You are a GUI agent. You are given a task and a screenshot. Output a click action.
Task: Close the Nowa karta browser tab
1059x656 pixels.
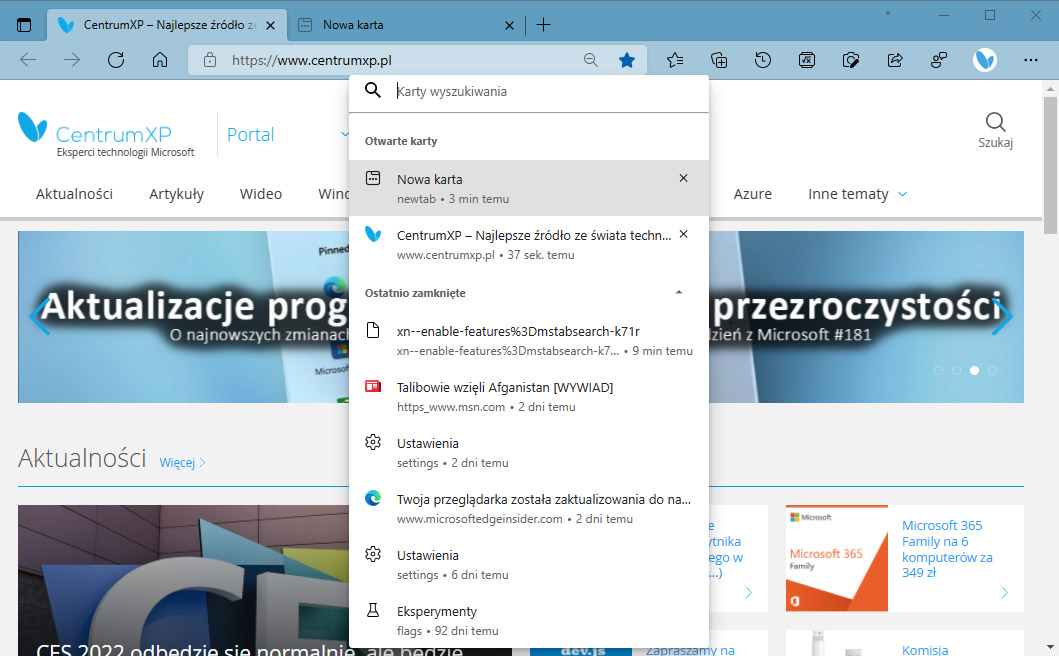point(509,26)
